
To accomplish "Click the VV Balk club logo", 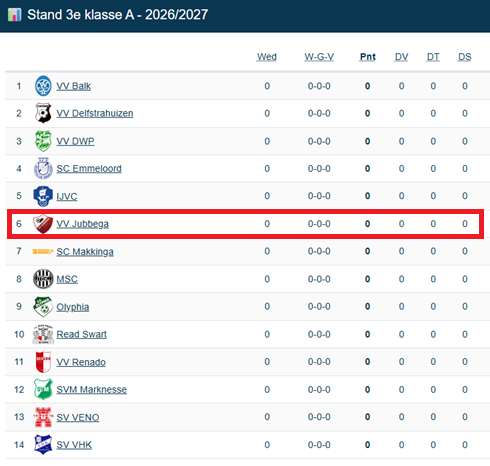I will coord(43,86).
